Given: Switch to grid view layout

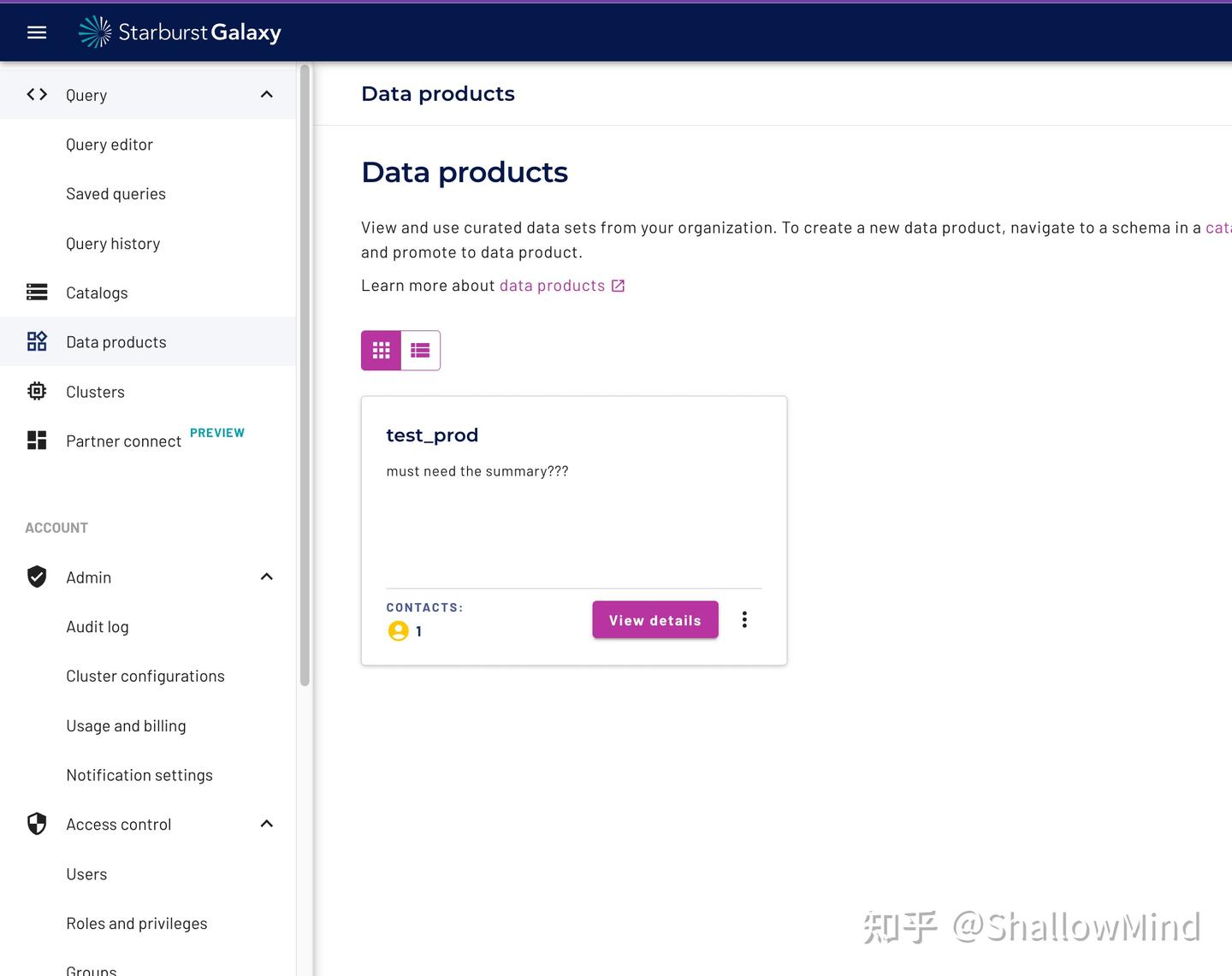Looking at the screenshot, I should 382,351.
